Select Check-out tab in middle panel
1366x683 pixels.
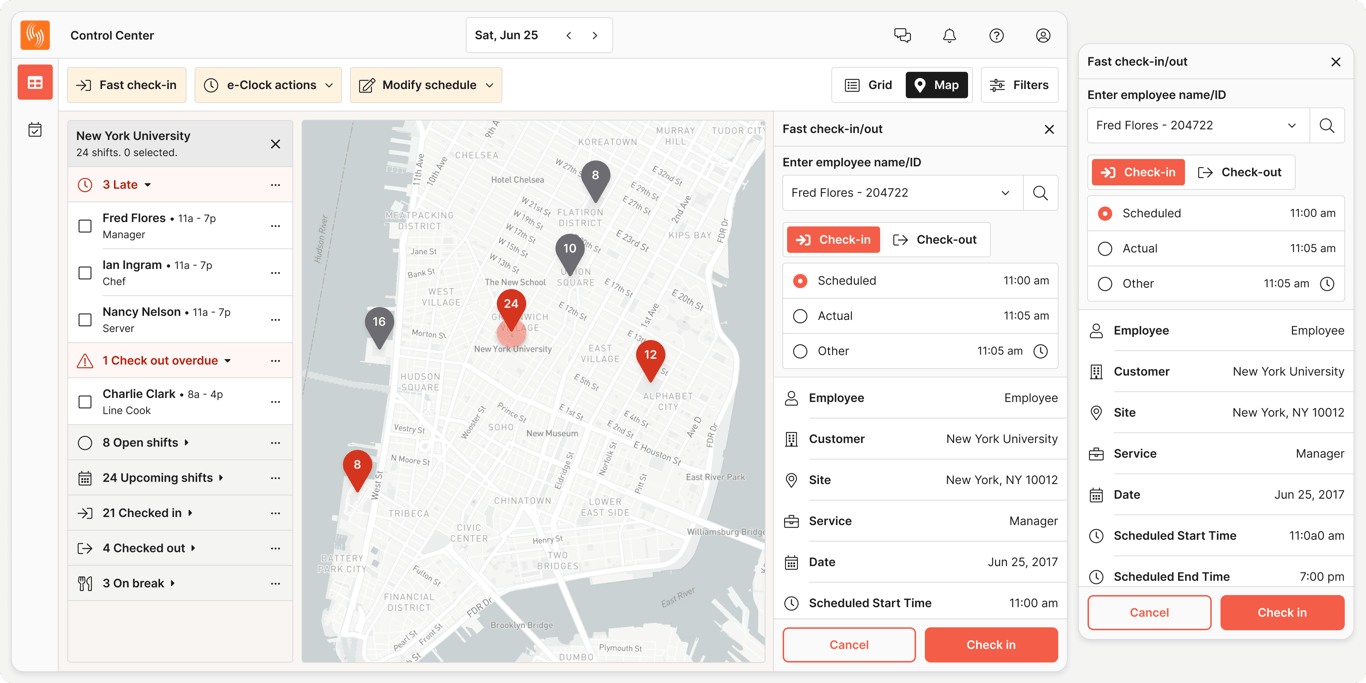[x=935, y=240]
